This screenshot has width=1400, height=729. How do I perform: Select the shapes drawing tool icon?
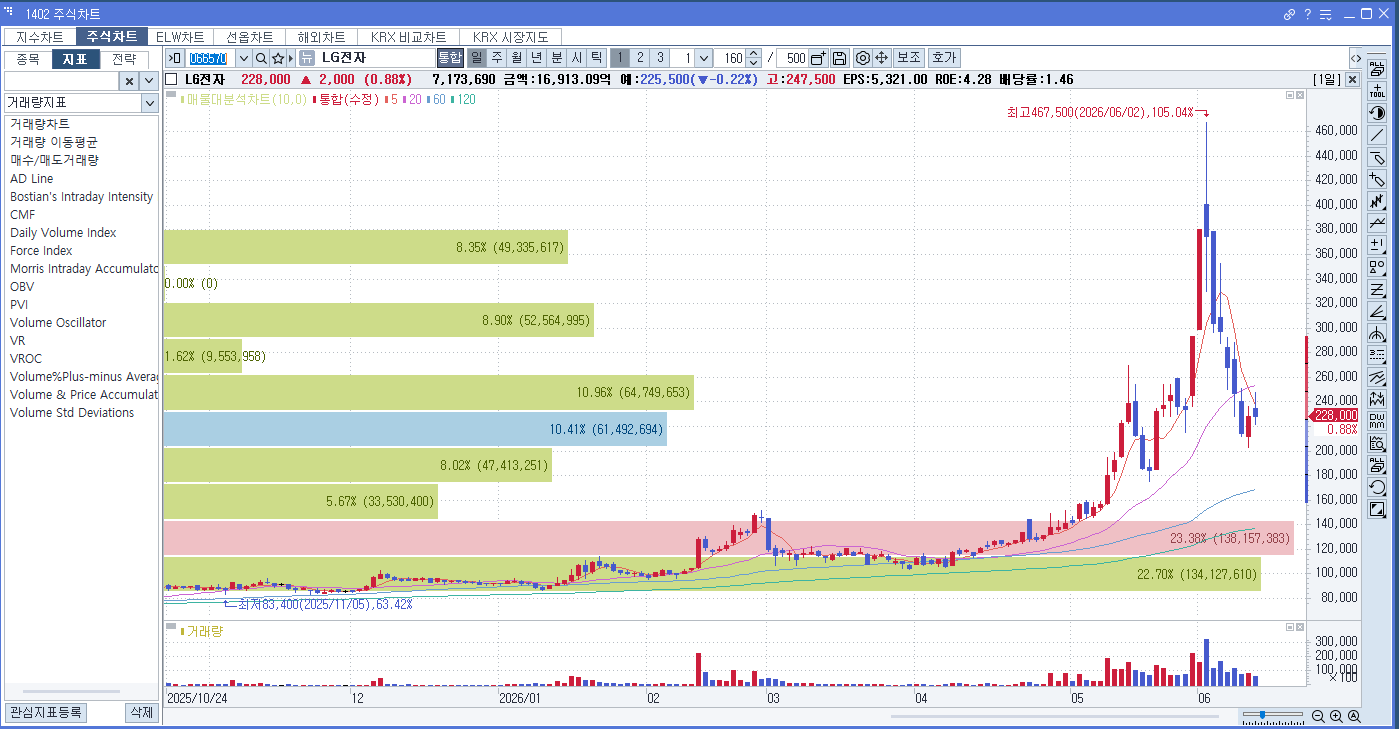coord(1377,267)
